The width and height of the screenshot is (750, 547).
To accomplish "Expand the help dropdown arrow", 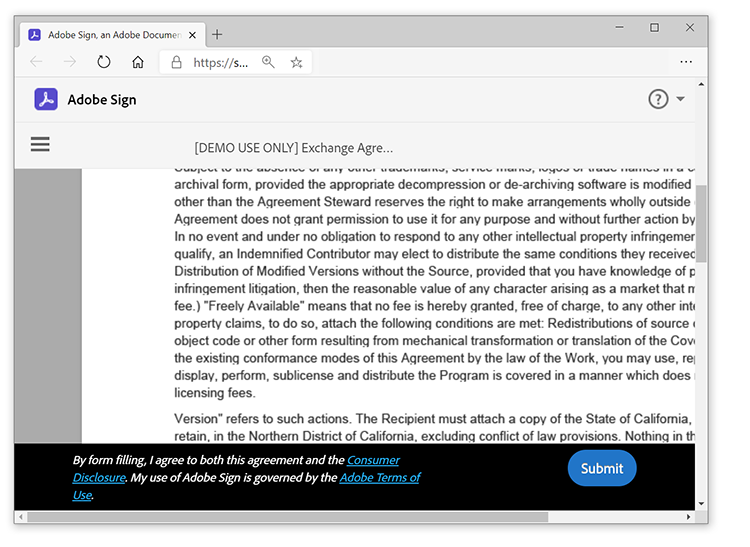I will [x=680, y=99].
